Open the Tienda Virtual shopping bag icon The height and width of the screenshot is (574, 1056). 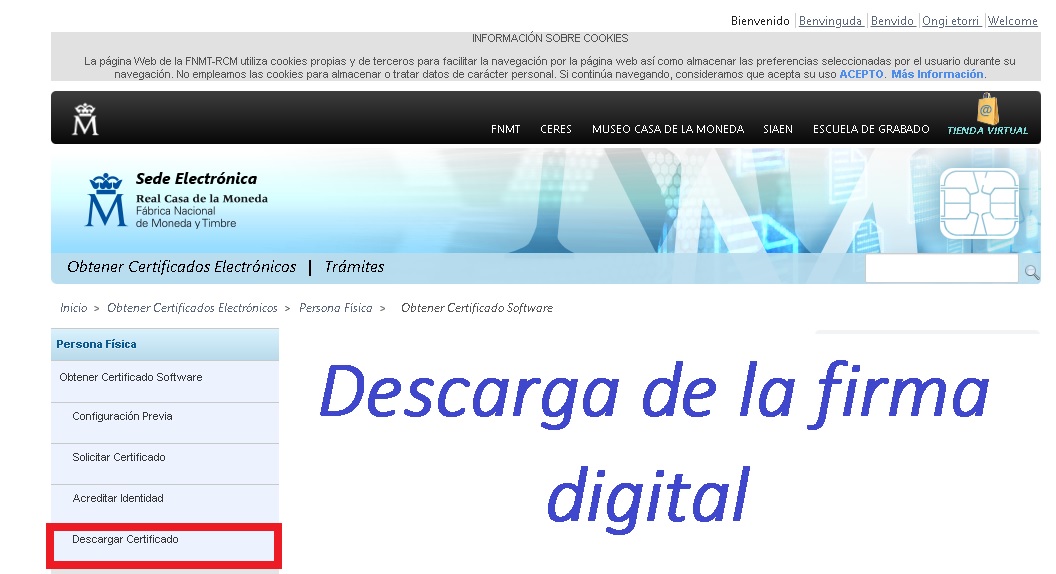click(987, 108)
